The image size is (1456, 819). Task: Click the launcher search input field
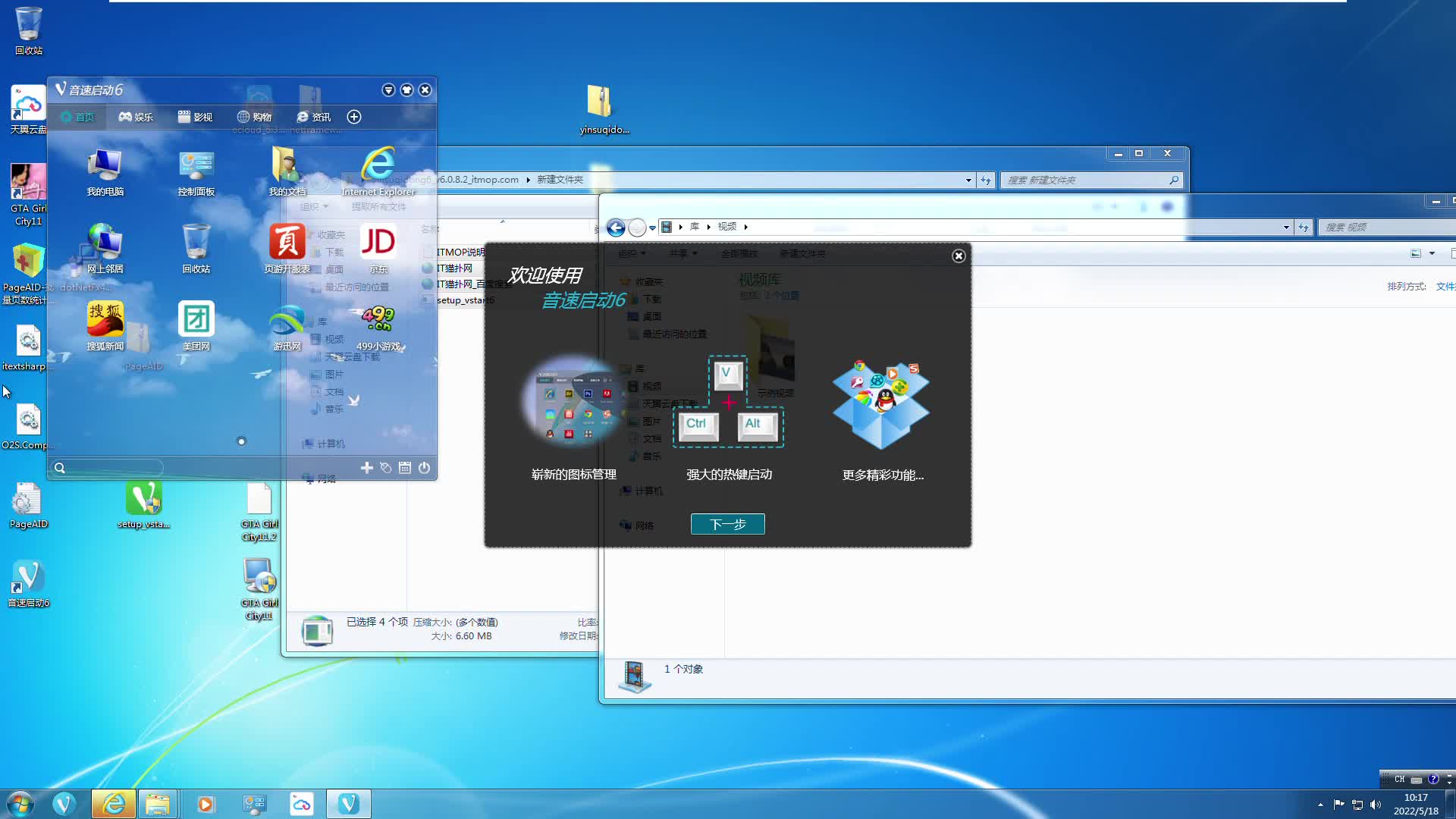(108, 468)
